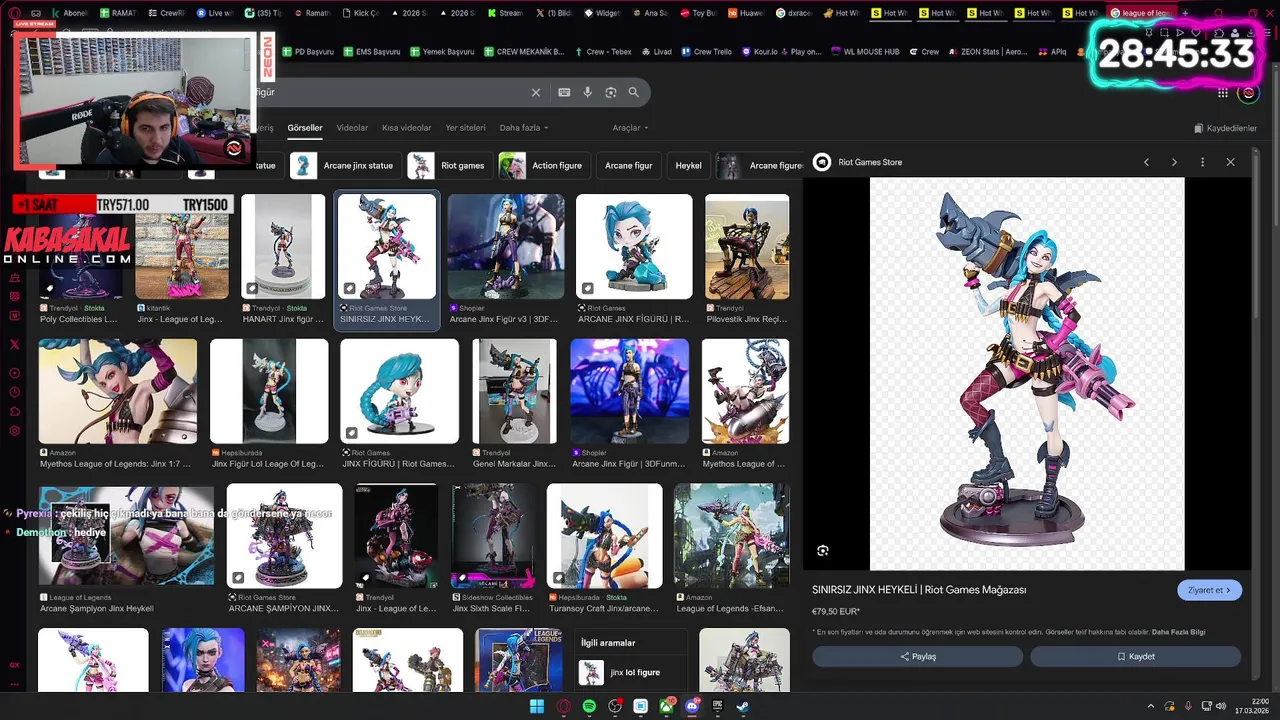This screenshot has height=720, width=1280.
Task: Open the large Jinx statue preview image
Action: pyautogui.click(x=1027, y=374)
